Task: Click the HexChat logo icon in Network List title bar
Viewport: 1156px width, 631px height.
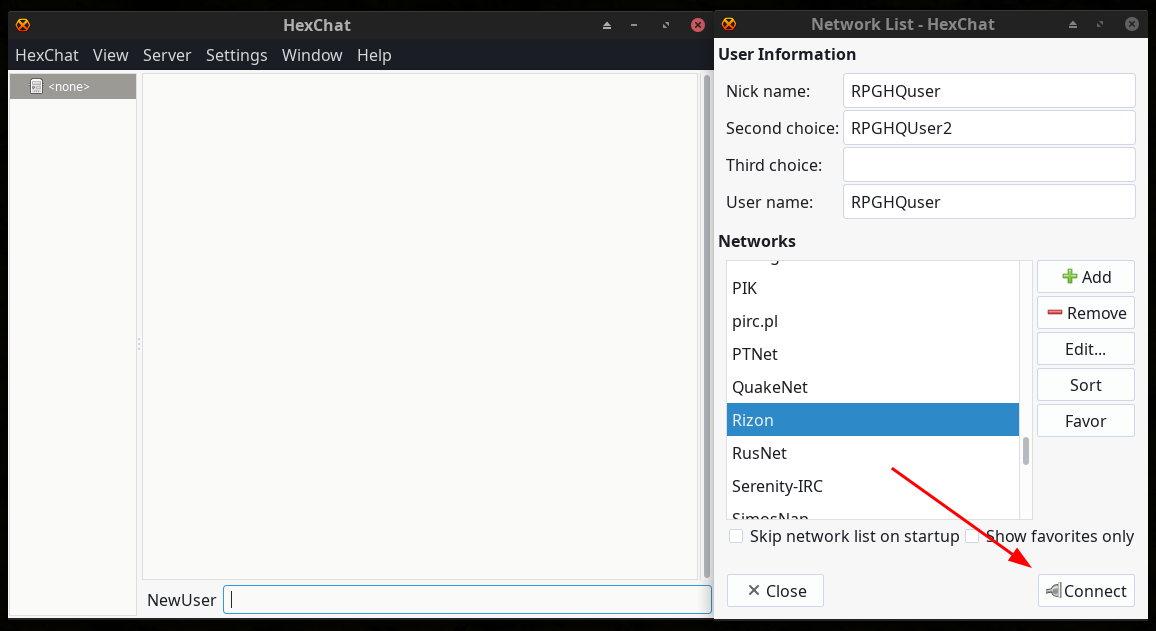Action: (728, 24)
